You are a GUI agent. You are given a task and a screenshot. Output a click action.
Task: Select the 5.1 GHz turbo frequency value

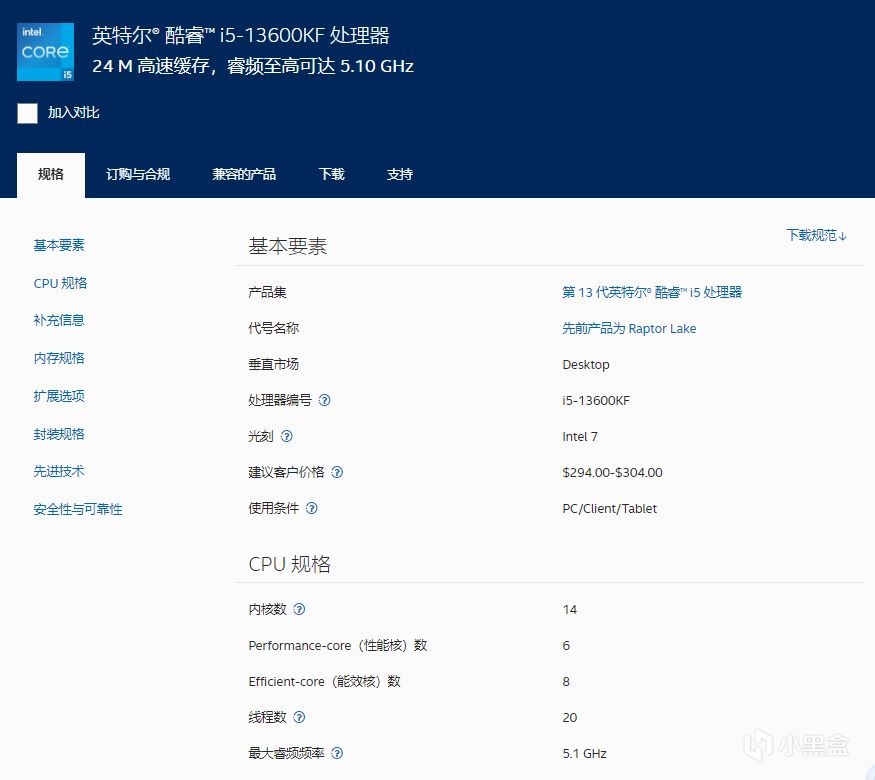coord(584,754)
